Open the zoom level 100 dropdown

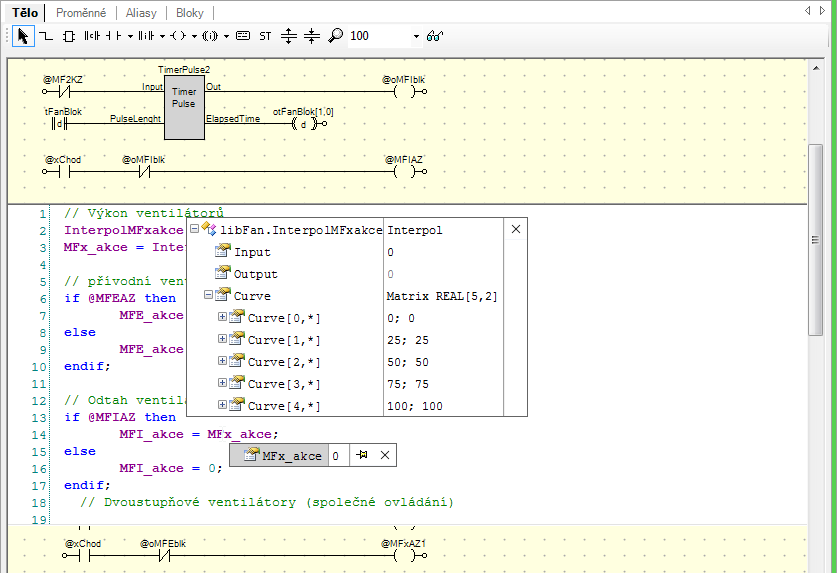[416, 36]
